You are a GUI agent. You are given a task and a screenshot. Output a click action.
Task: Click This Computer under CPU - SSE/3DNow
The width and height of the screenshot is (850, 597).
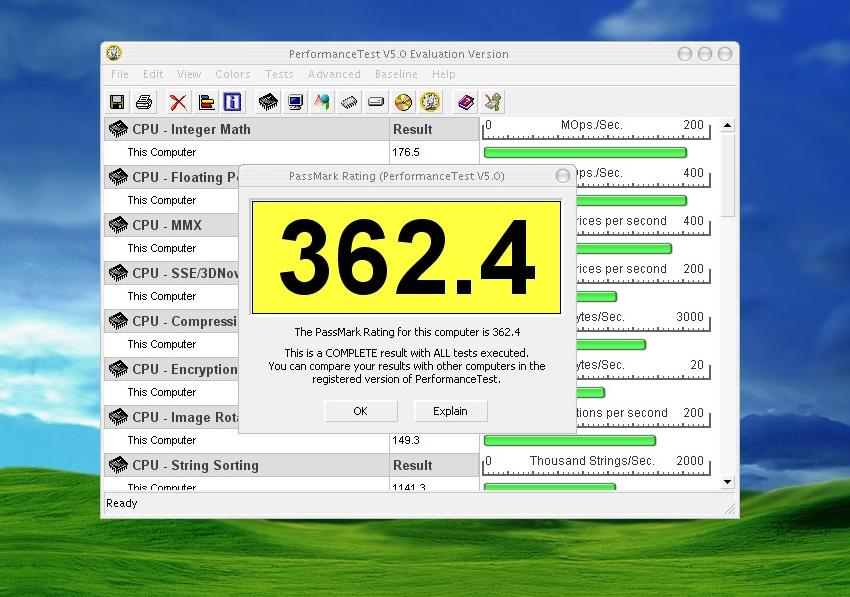tap(162, 296)
